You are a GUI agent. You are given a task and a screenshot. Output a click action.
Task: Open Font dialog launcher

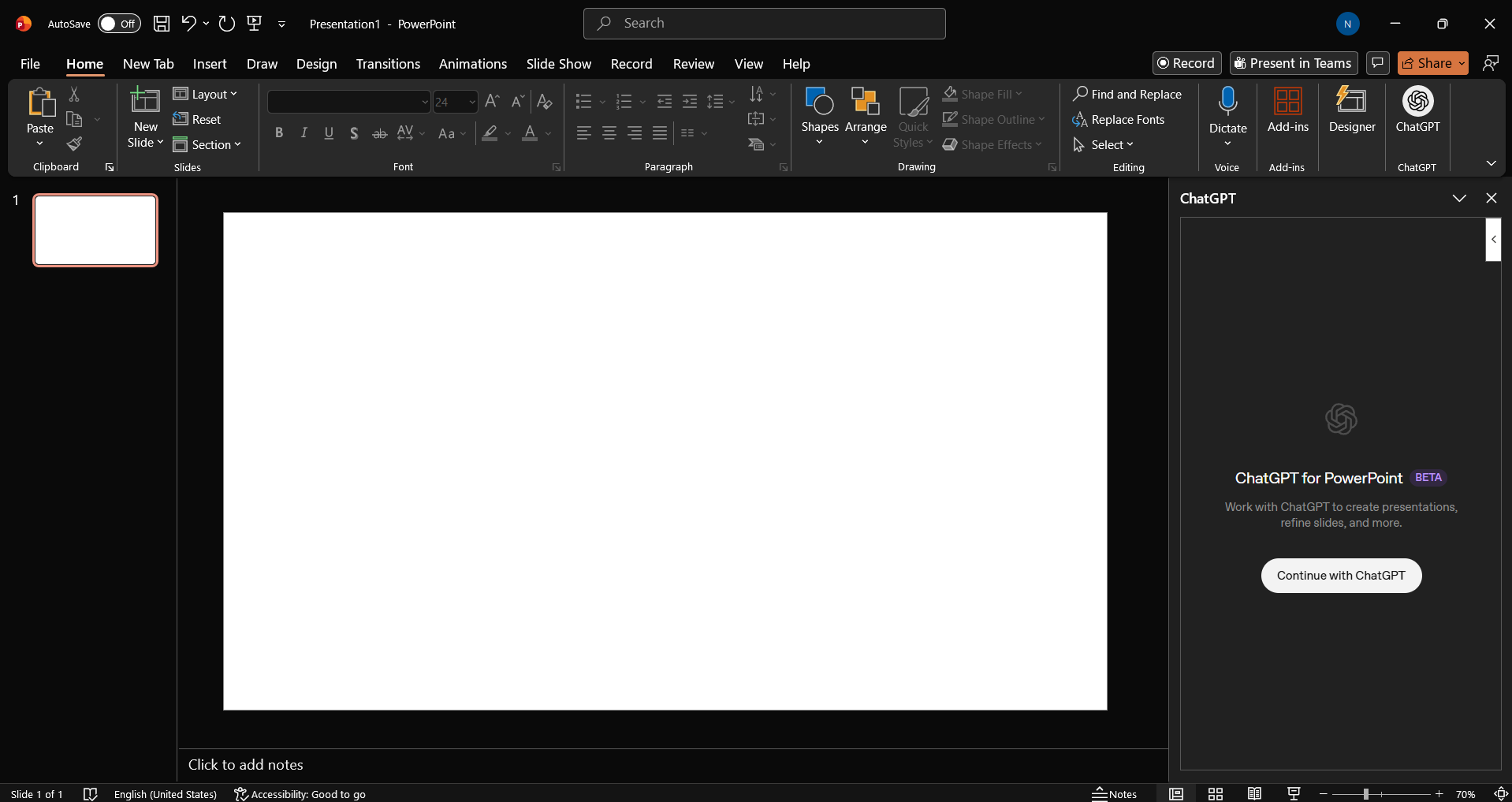coord(556,167)
